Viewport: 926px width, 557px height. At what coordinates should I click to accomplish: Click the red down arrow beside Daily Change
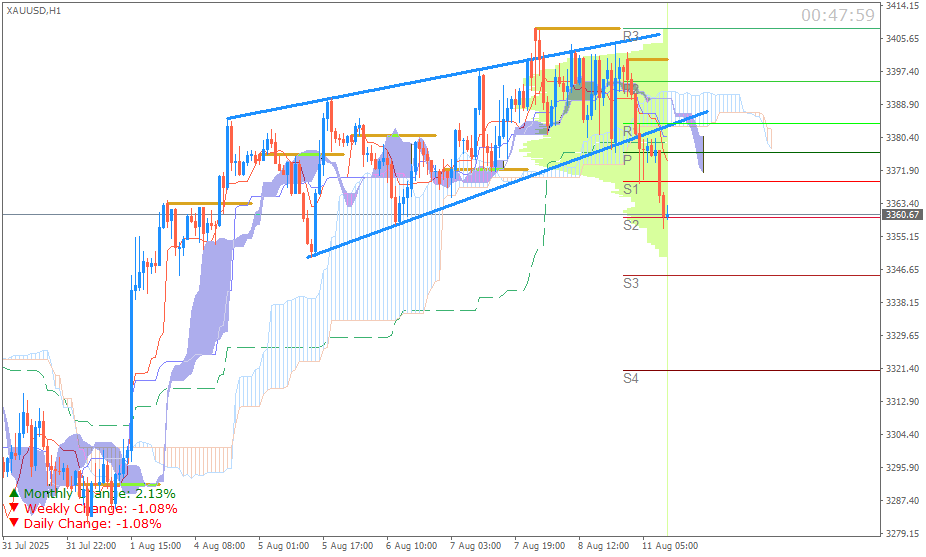coord(14,523)
